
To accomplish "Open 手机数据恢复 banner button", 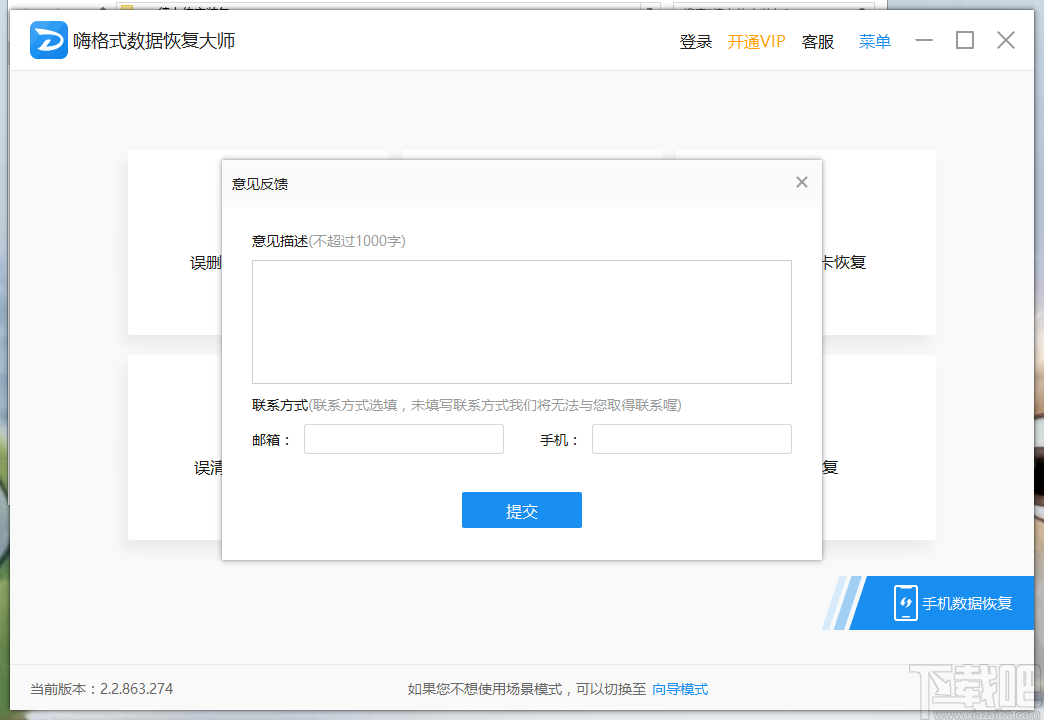I will click(942, 603).
